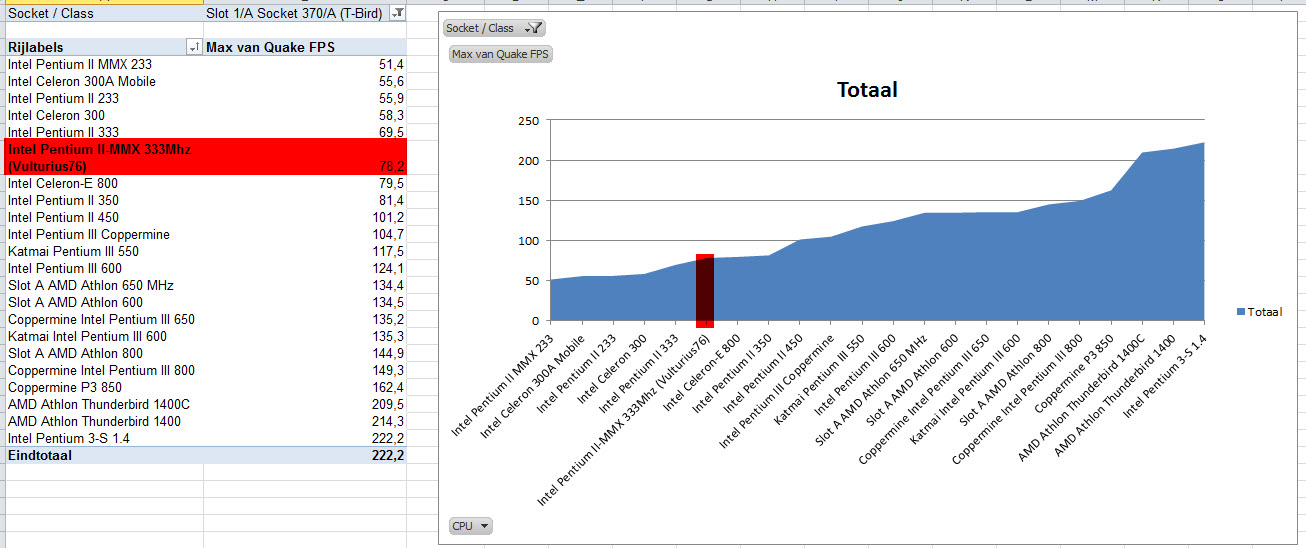Select the Intel Pentium II 450 row
Image resolution: width=1306 pixels, height=548 pixels.
pyautogui.click(x=205, y=217)
